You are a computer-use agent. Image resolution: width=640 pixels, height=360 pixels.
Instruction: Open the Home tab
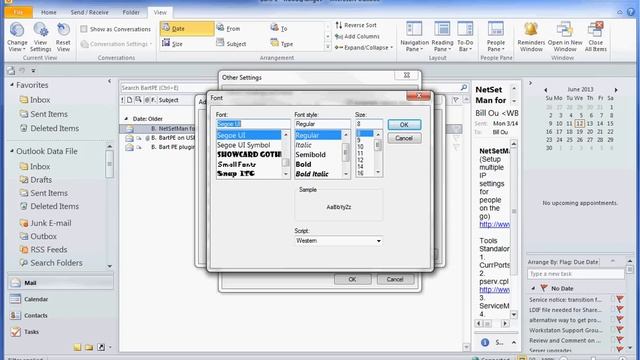point(49,12)
